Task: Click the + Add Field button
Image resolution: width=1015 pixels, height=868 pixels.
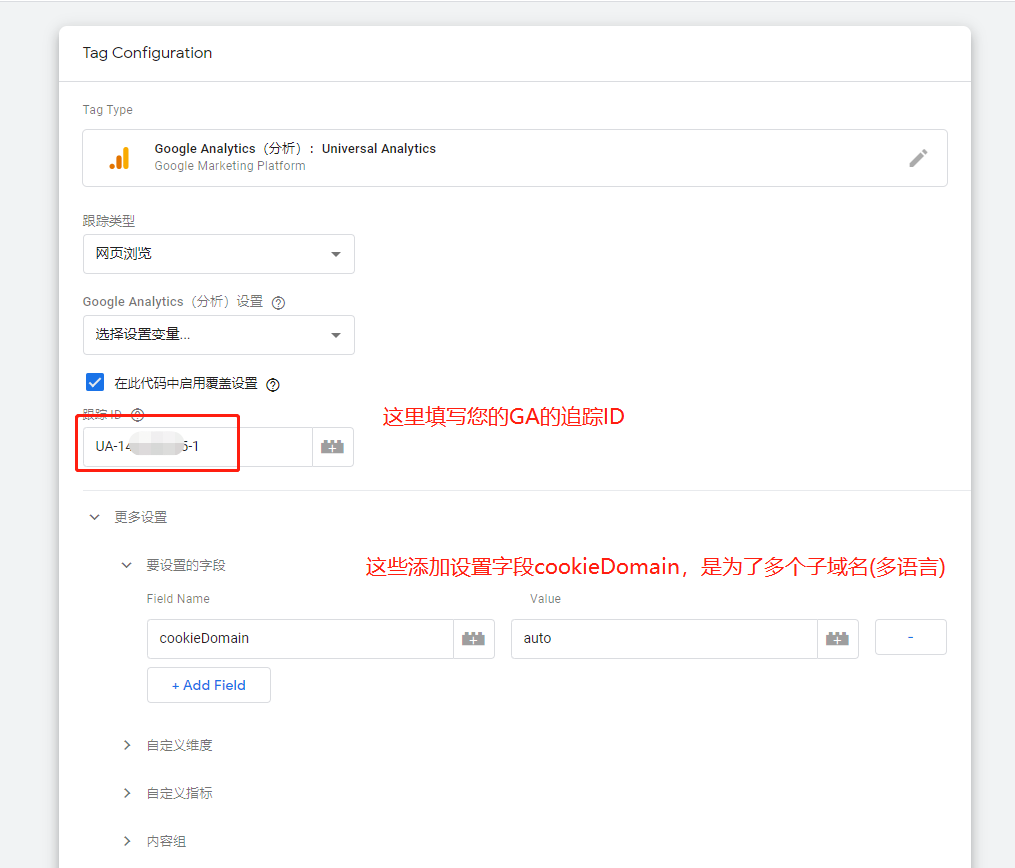Action: (209, 685)
